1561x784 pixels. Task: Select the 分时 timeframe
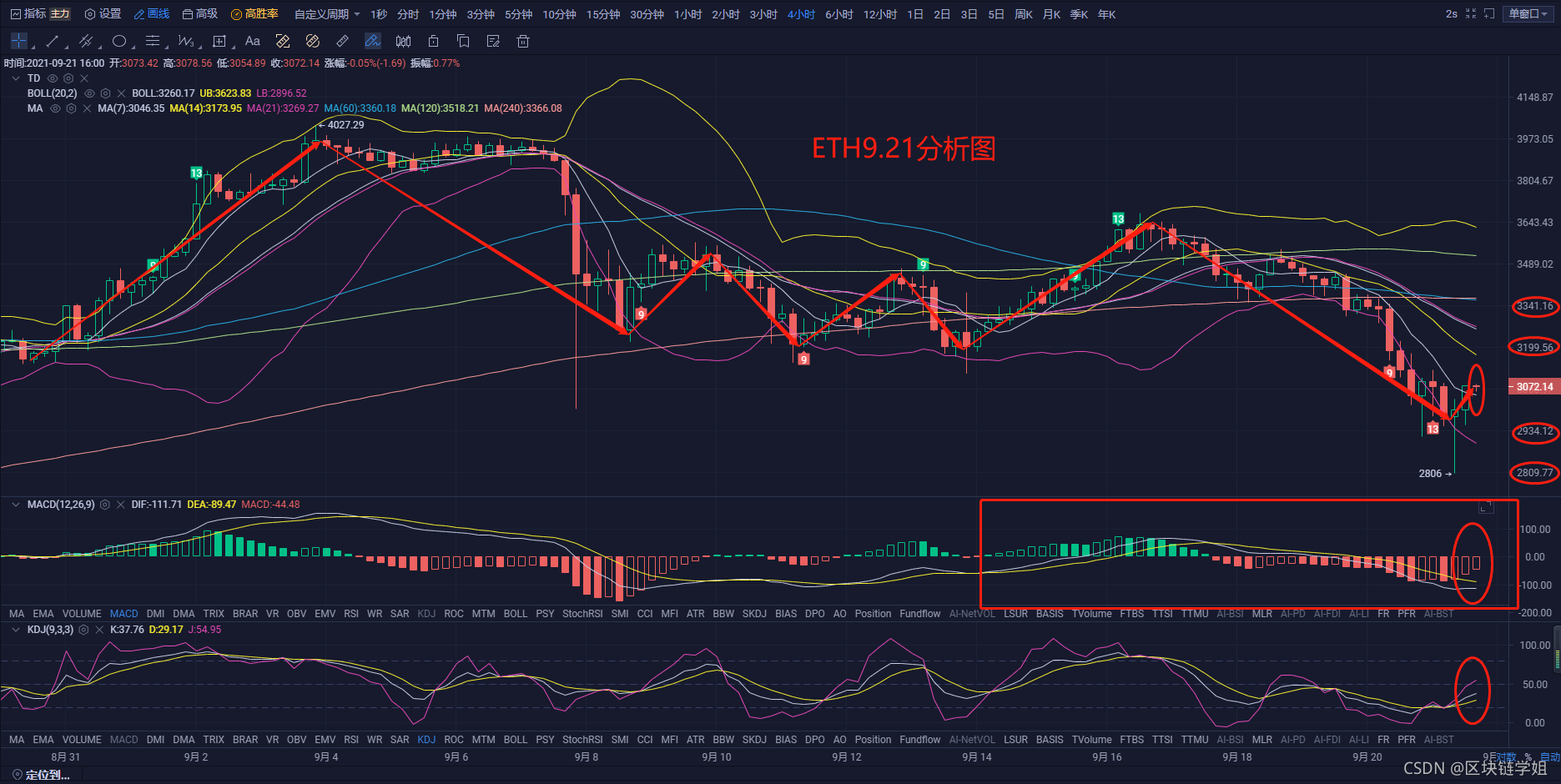pyautogui.click(x=408, y=14)
